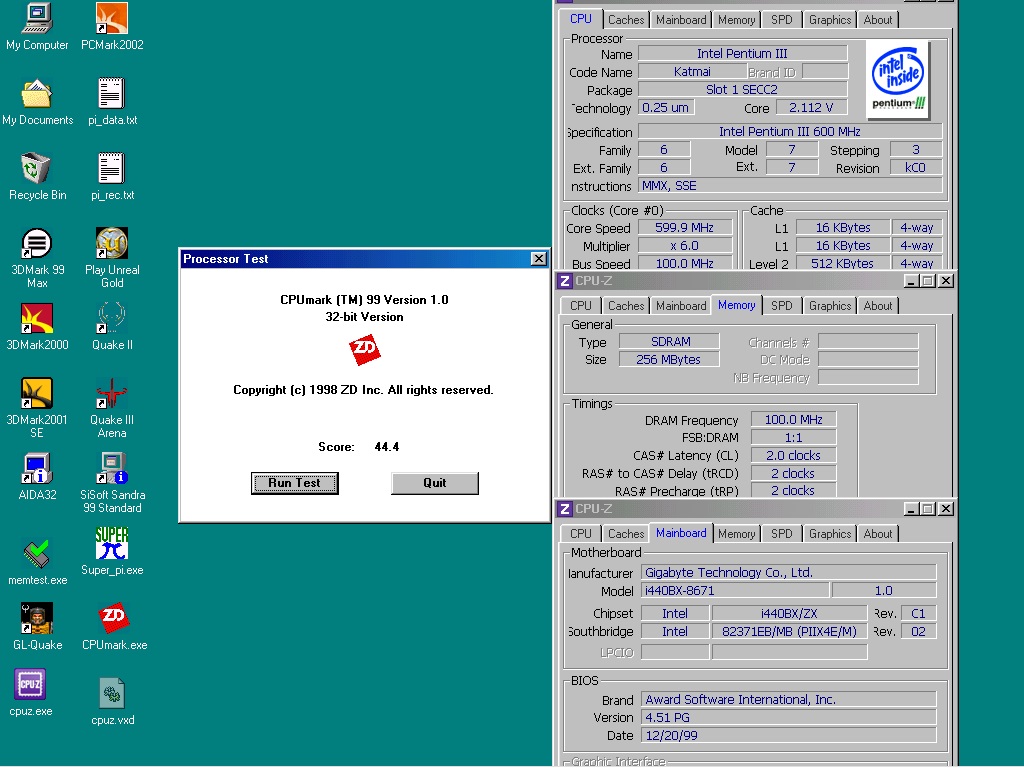Click the CPU-Z icon in Mainboard window title
The image size is (1024, 768).
[565, 509]
